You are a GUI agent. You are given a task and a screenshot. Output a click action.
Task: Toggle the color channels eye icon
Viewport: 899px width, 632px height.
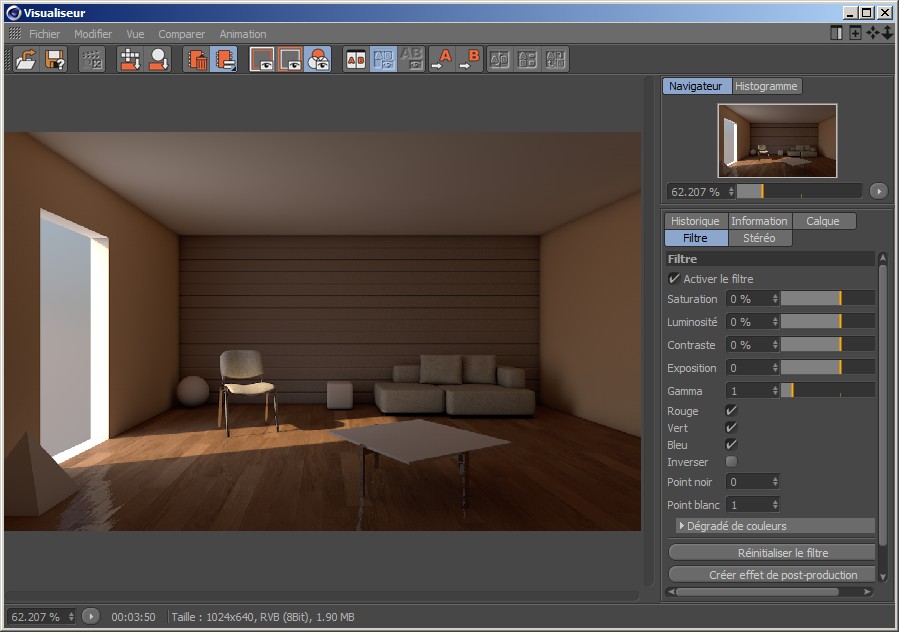318,59
